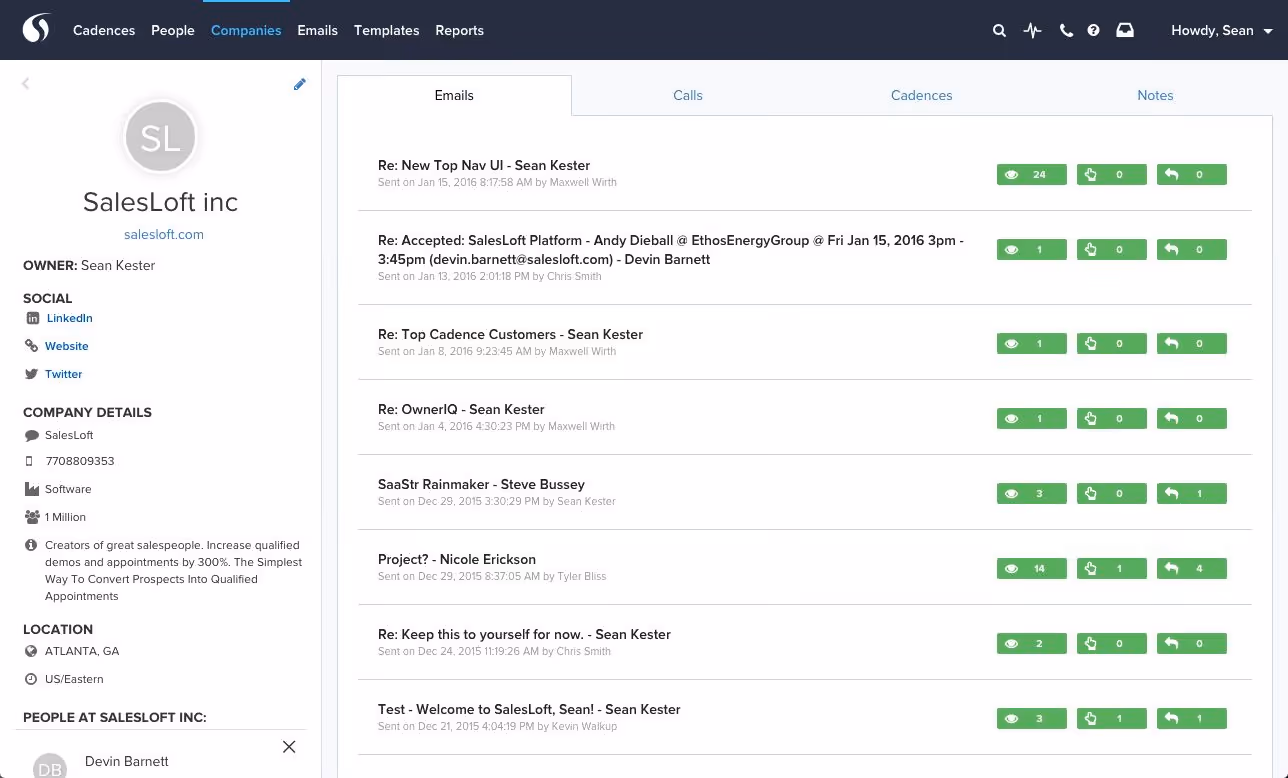Open the activity pulse icon

click(x=1033, y=31)
